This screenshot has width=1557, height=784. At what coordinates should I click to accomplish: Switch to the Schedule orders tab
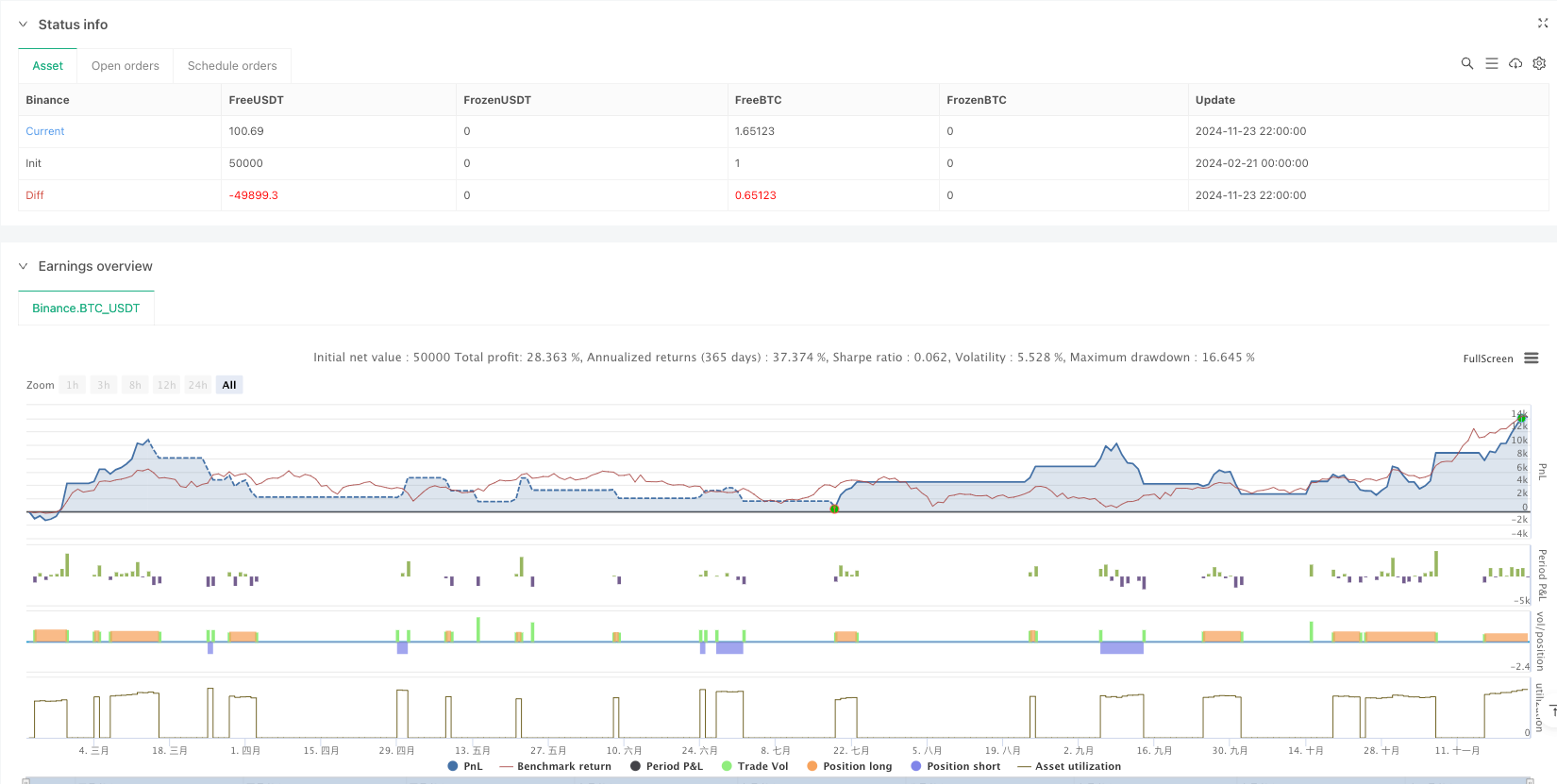[232, 66]
